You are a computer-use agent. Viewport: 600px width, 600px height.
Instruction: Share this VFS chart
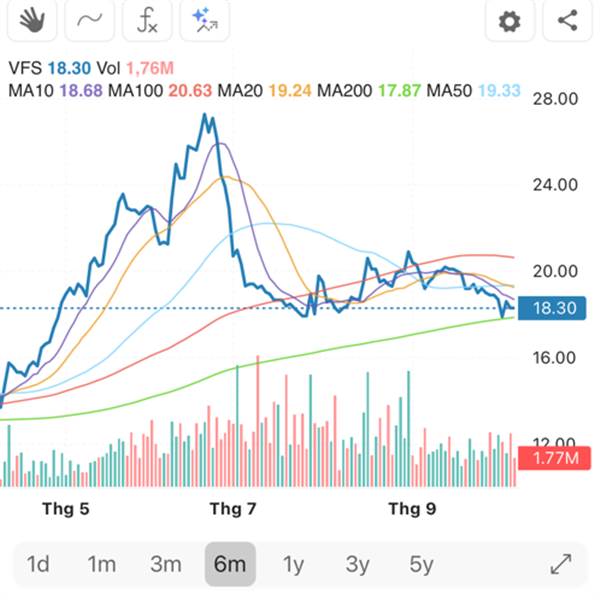point(568,20)
